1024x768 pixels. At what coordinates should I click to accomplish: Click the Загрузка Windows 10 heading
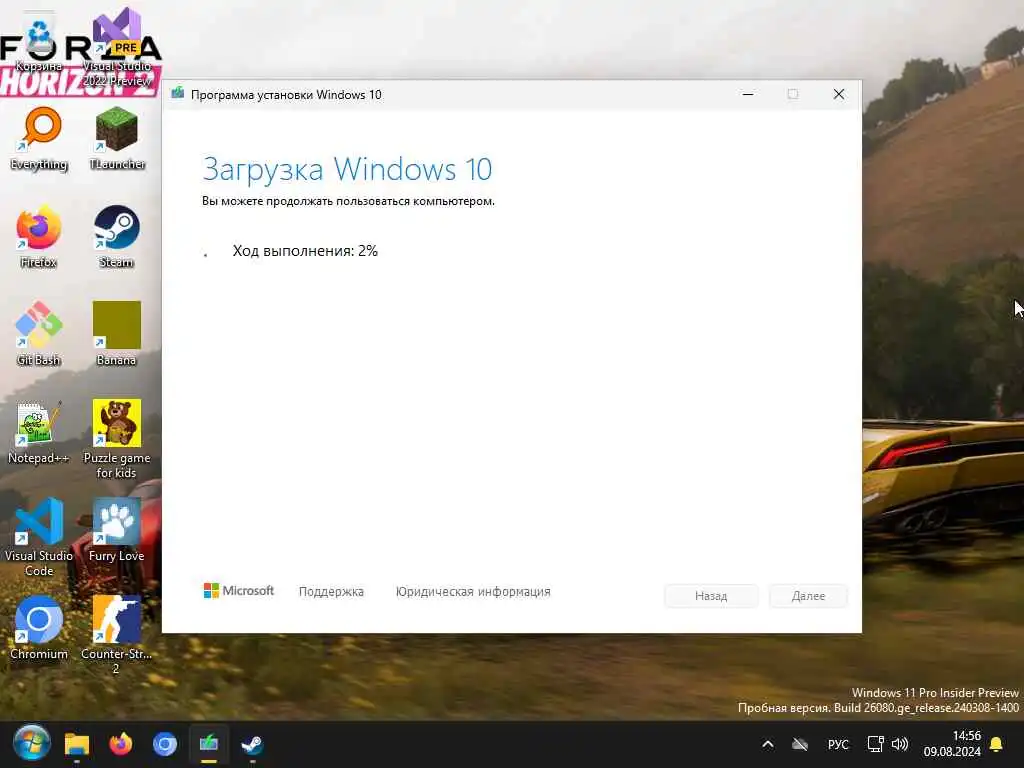pos(347,169)
